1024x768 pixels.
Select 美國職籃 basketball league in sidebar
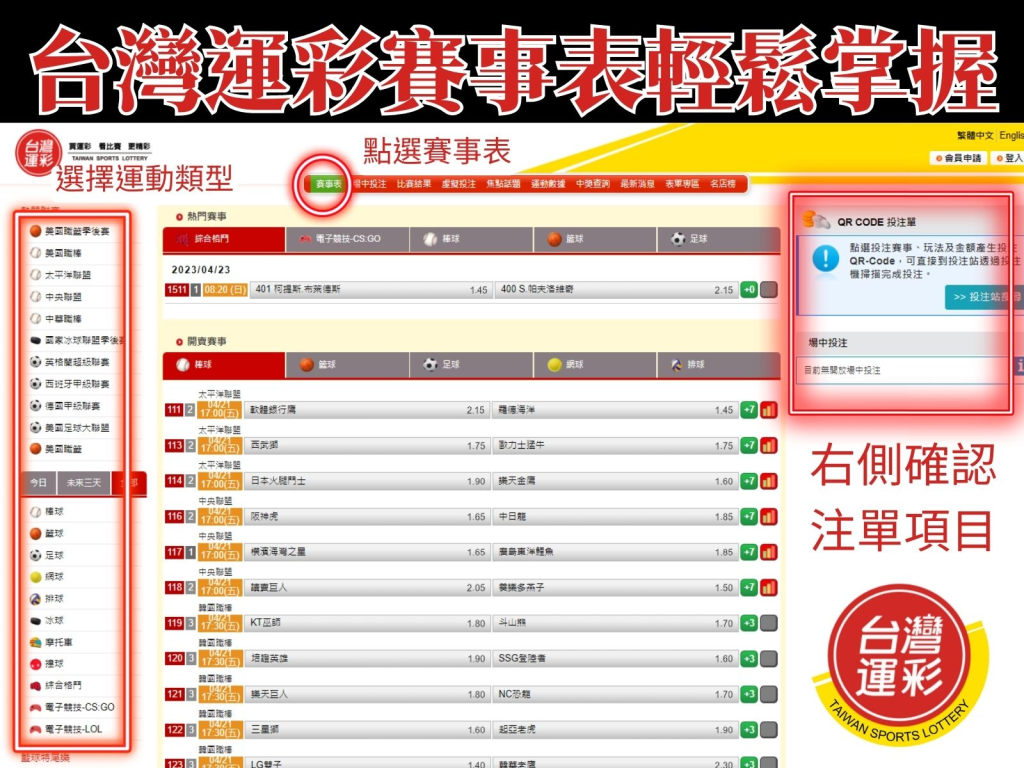56,449
